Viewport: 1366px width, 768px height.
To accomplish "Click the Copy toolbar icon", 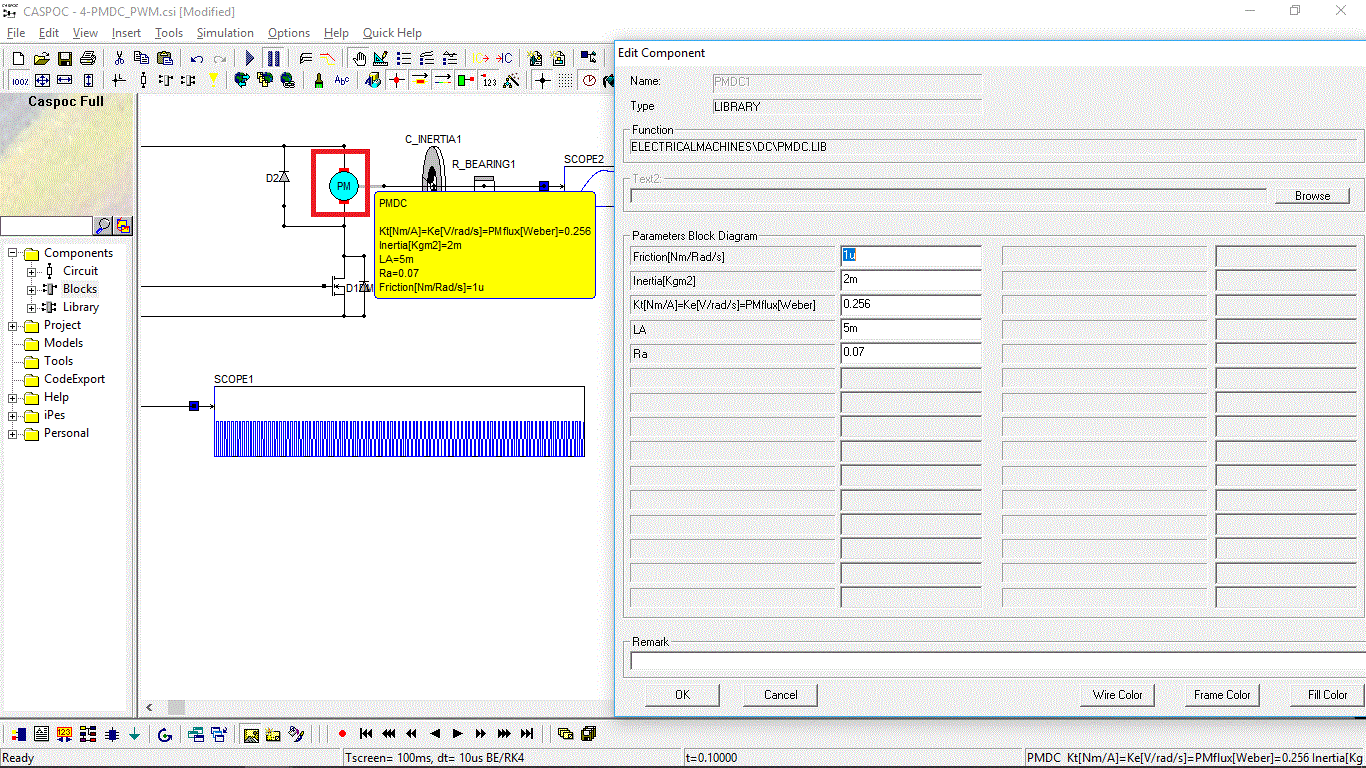I will (142, 58).
